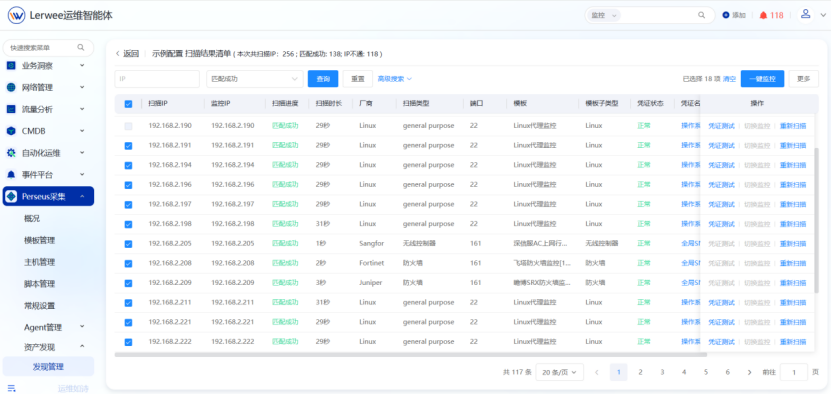Click the 流量分析 chart icon
This screenshot has height=394, width=831.
tap(11, 109)
